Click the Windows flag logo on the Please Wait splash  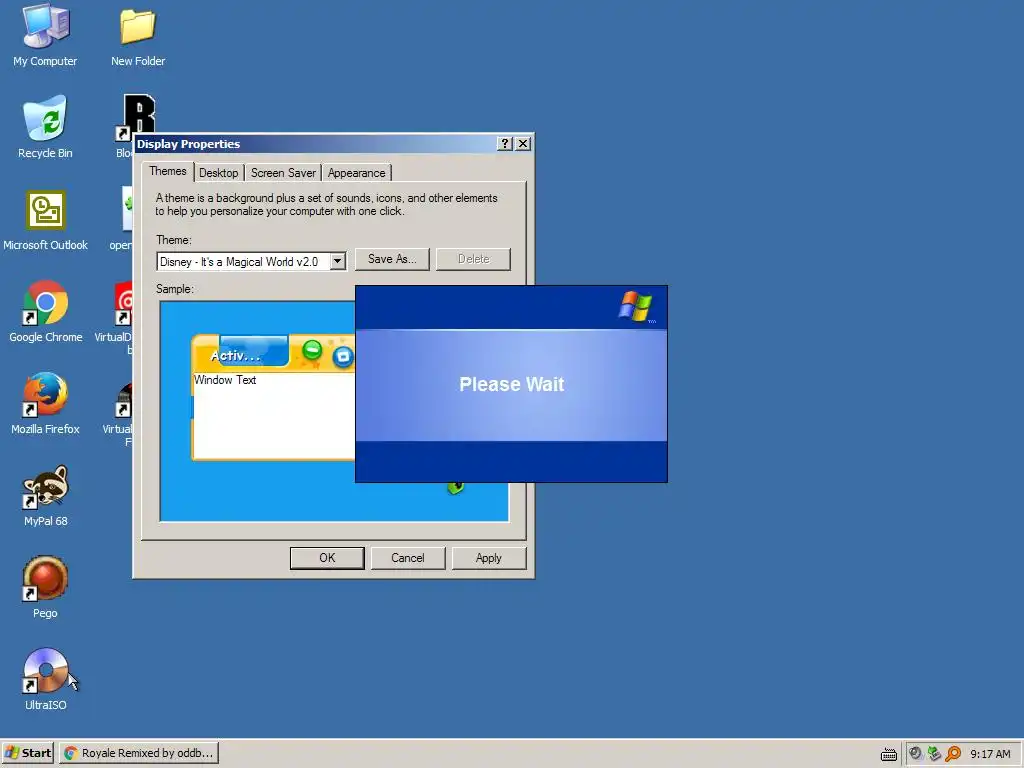(x=635, y=306)
